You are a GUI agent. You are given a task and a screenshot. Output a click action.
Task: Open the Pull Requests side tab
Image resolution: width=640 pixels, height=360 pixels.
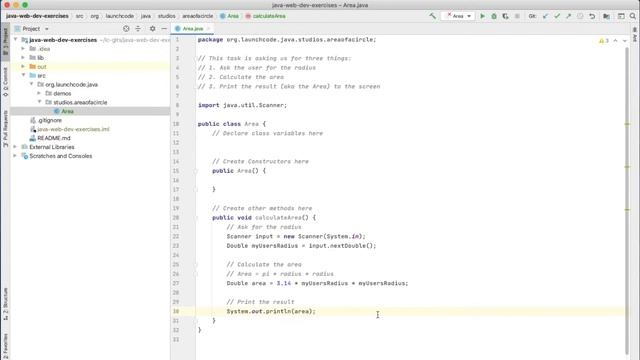pyautogui.click(x=5, y=129)
